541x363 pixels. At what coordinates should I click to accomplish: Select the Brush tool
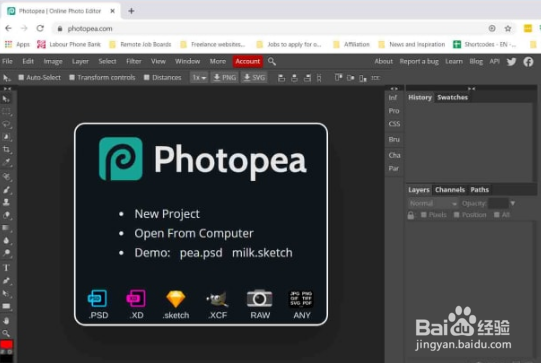click(6, 189)
